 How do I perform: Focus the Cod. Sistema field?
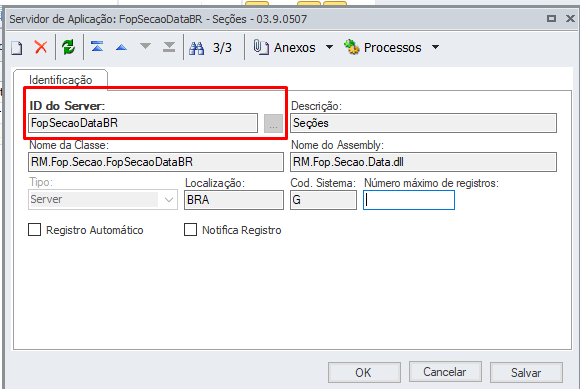(323, 200)
